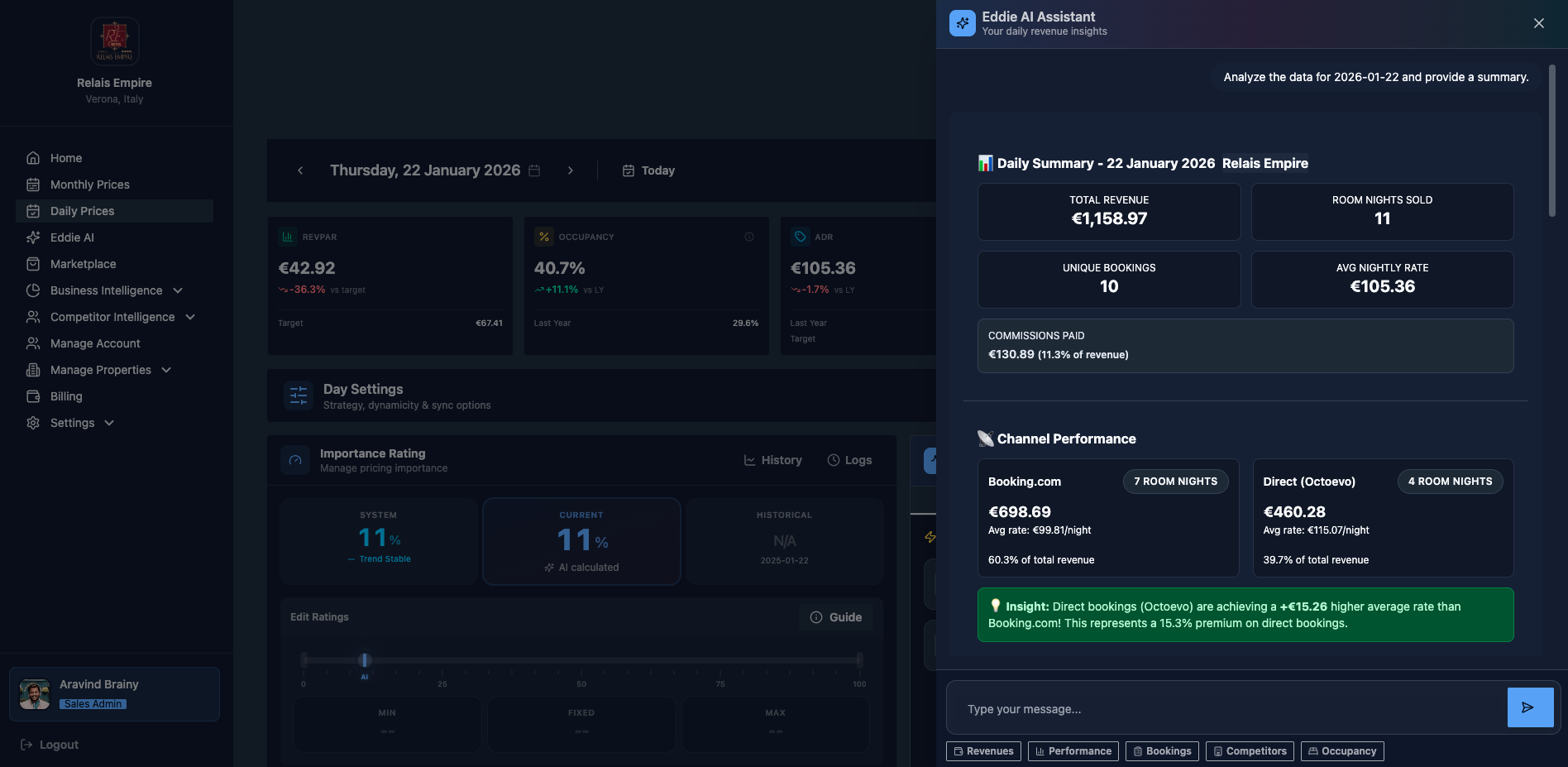Viewport: 1568px width, 767px height.
Task: Expand the Competitor Intelligence submenu
Action: [x=190, y=317]
